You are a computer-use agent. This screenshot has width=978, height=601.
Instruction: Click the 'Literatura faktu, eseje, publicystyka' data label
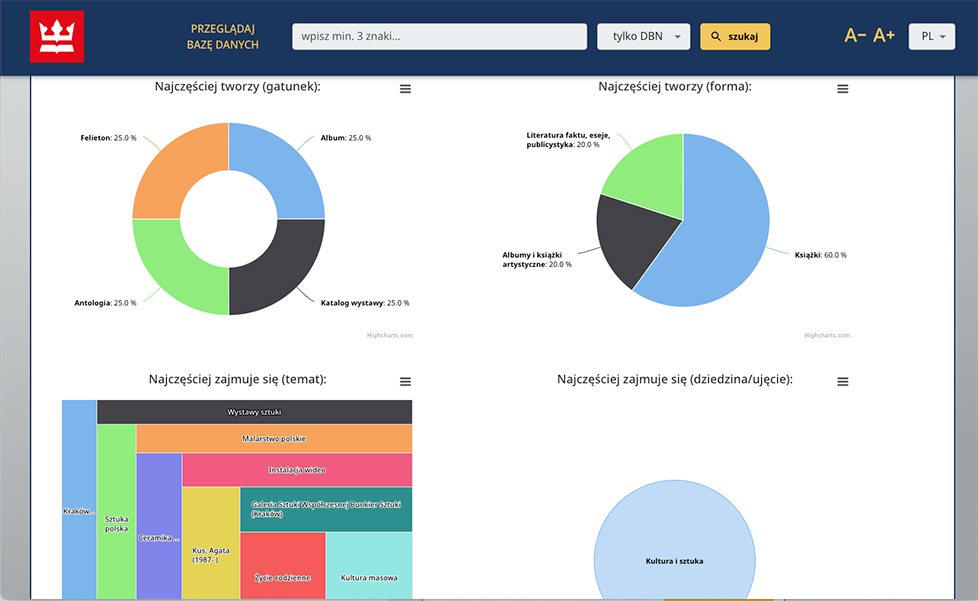568,140
